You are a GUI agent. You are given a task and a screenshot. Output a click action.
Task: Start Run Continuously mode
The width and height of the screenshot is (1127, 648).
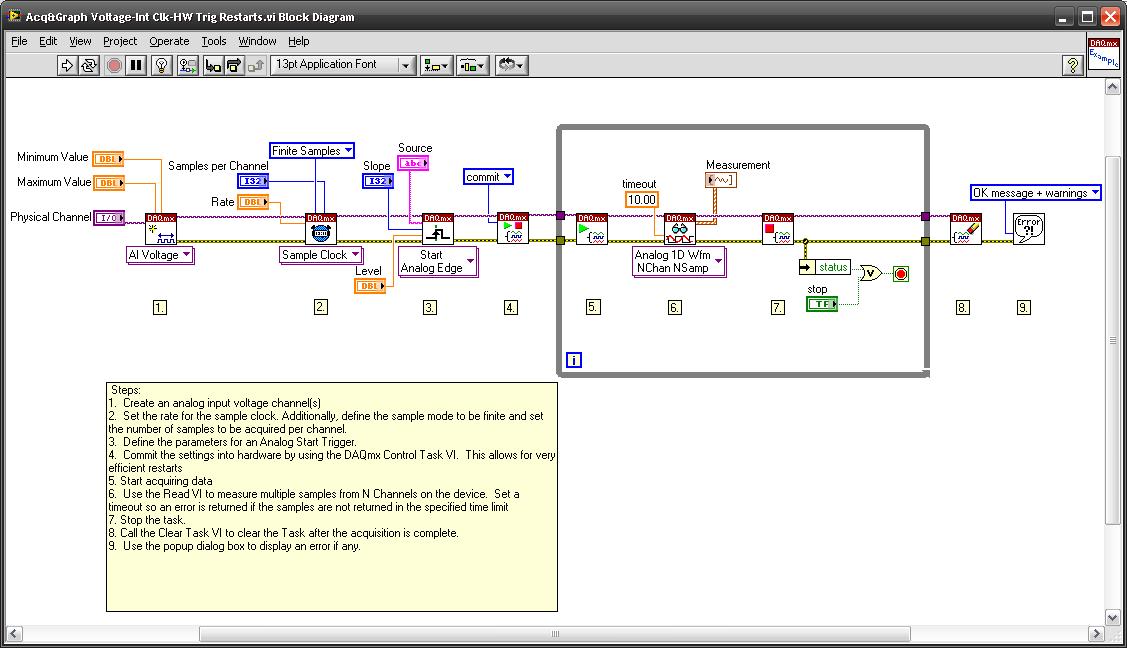pos(89,65)
